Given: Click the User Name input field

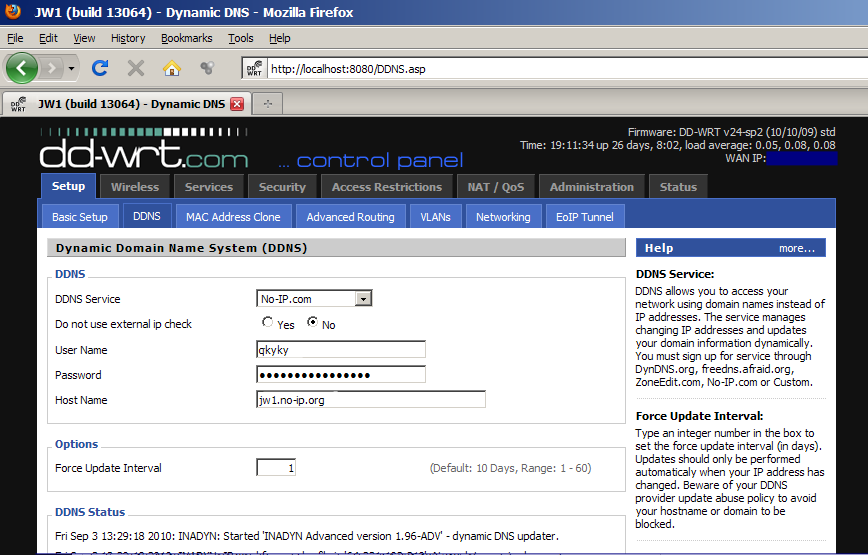Looking at the screenshot, I should click(341, 350).
